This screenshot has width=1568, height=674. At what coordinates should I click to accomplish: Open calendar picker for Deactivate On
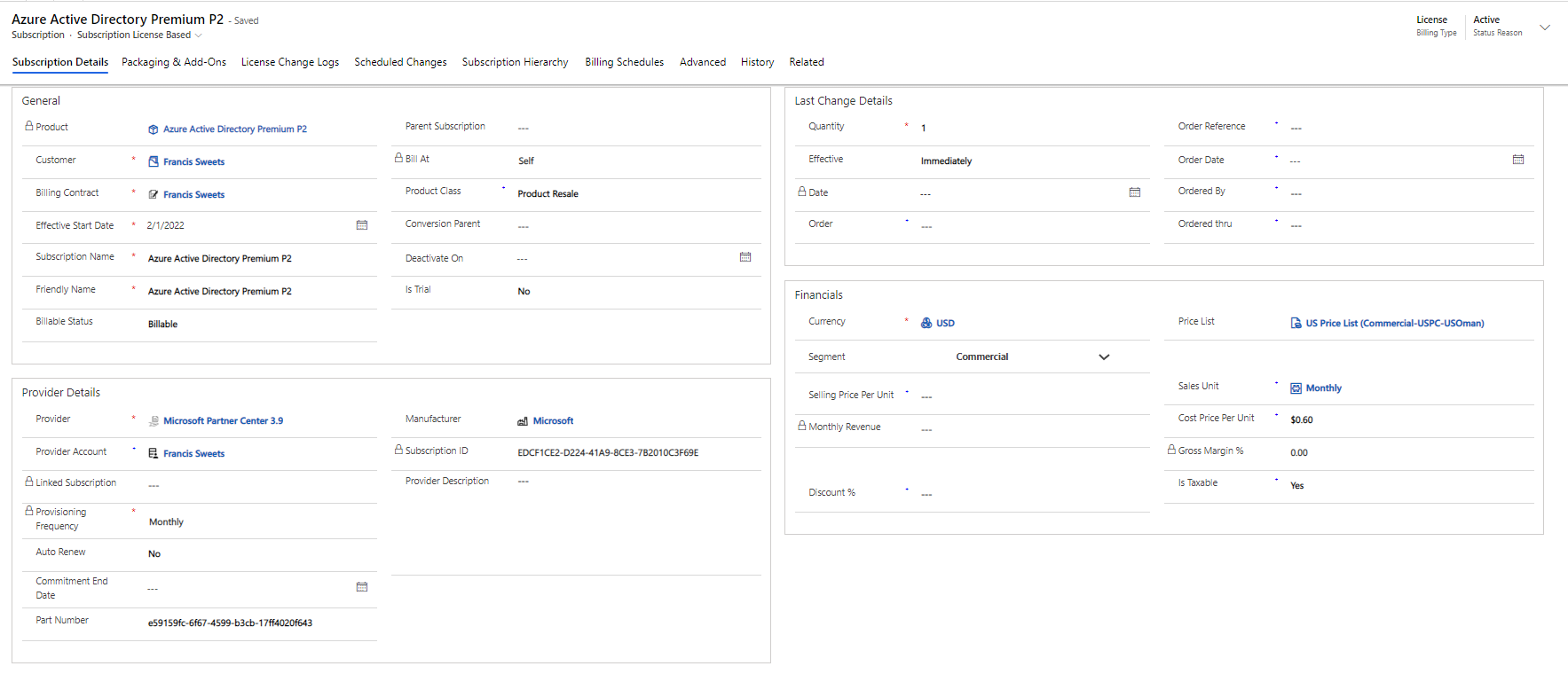coord(745,257)
